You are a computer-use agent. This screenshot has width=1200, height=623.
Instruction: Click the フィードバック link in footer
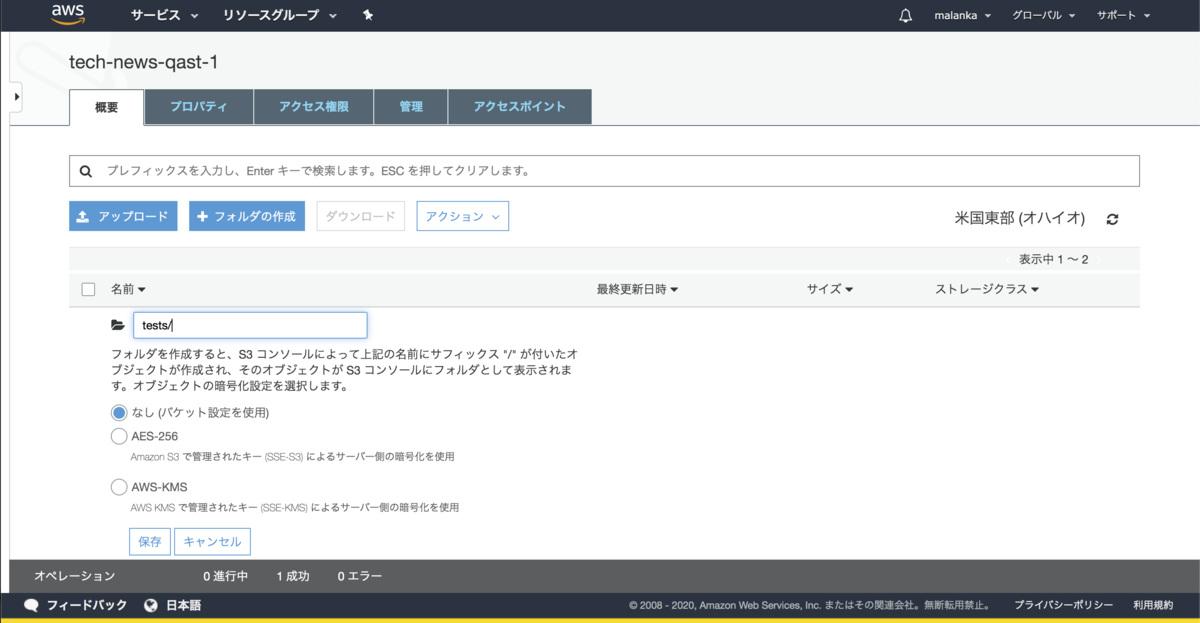coord(87,605)
